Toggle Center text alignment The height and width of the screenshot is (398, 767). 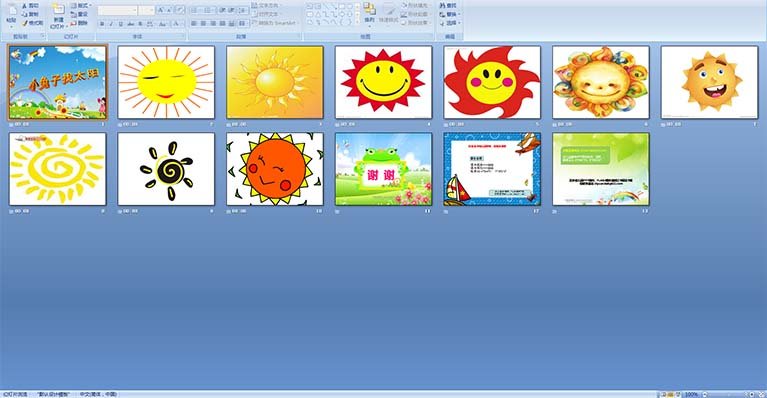(203, 23)
